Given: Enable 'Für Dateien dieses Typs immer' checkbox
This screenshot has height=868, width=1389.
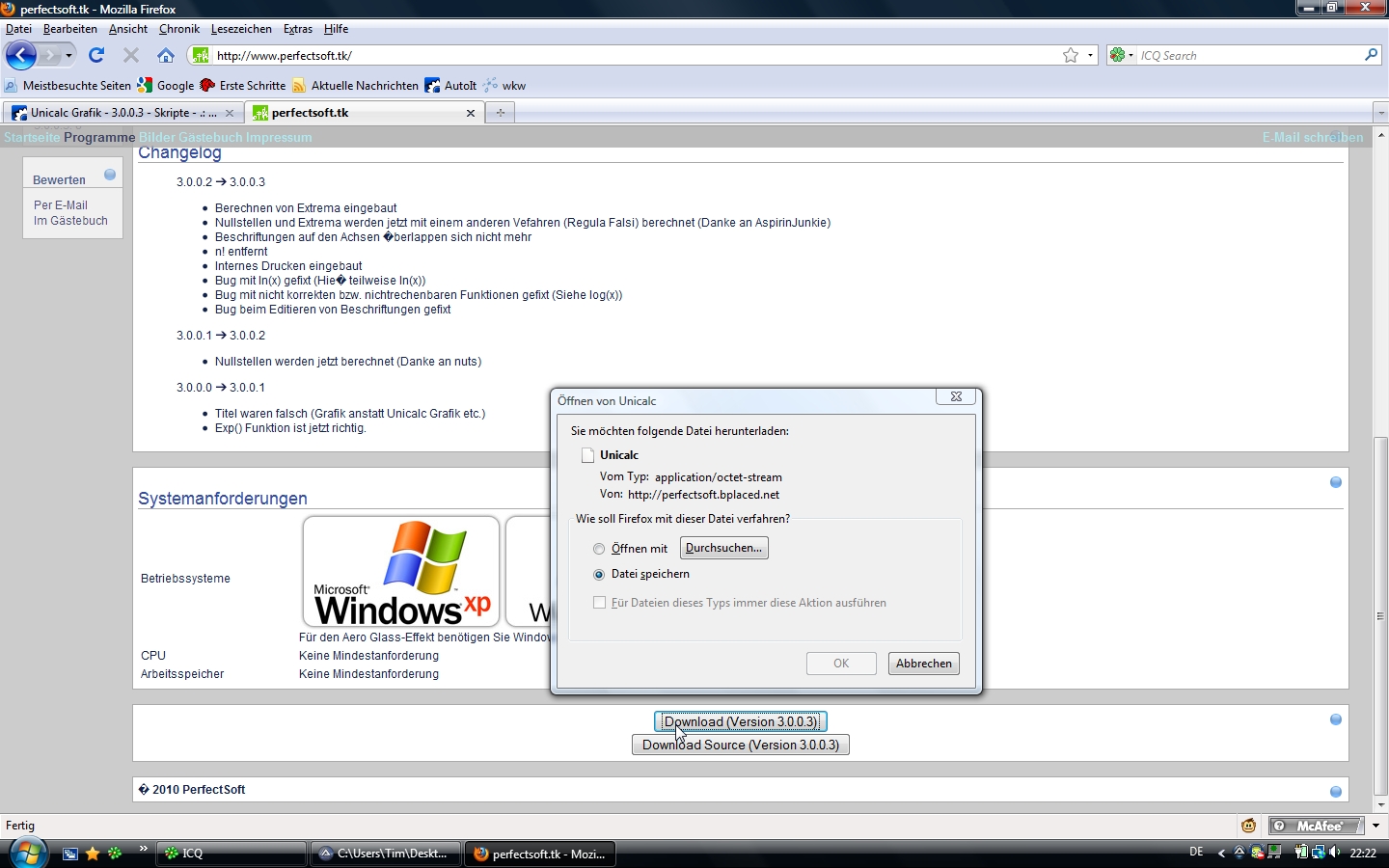Looking at the screenshot, I should (600, 603).
